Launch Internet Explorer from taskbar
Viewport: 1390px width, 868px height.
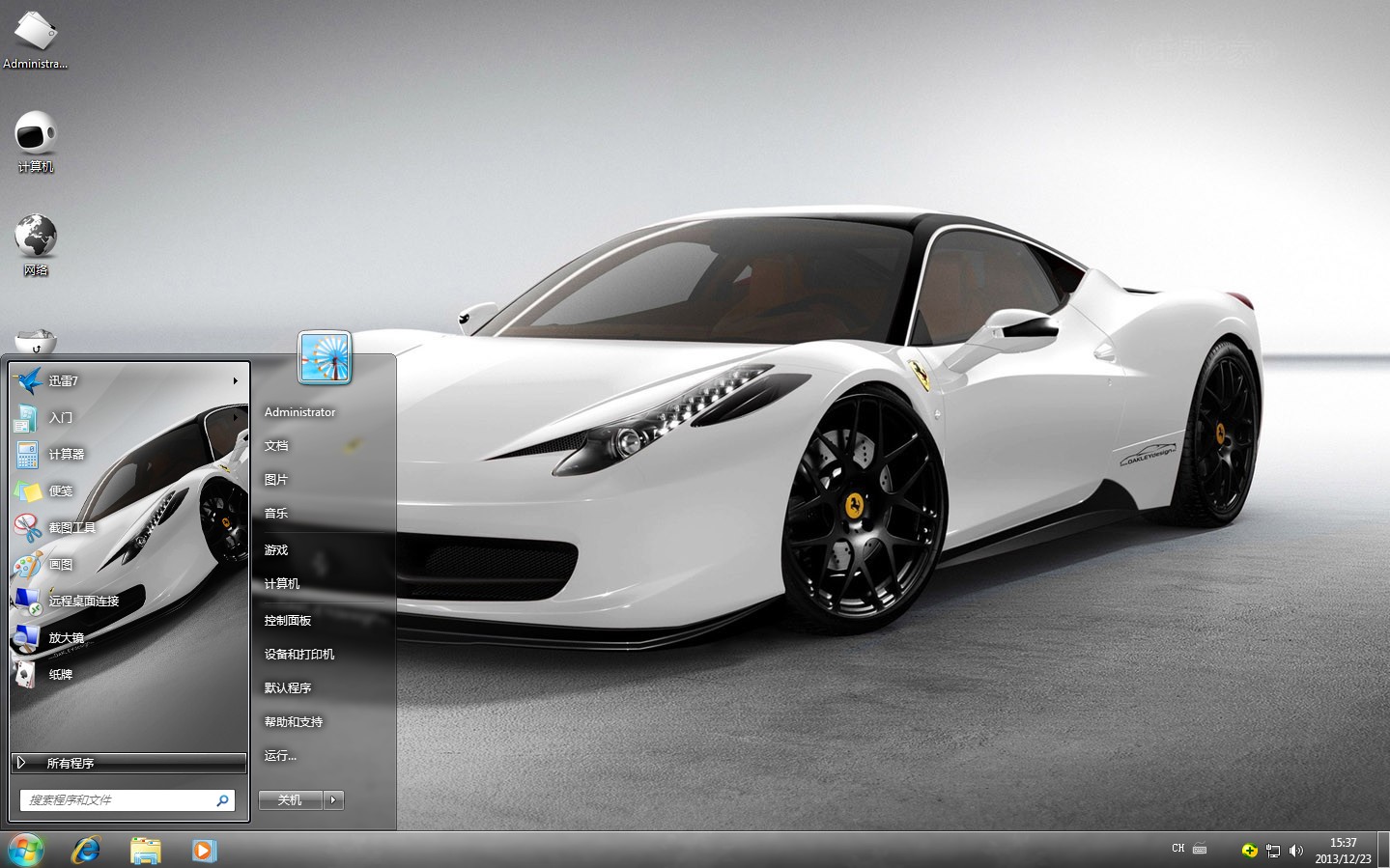point(86,850)
